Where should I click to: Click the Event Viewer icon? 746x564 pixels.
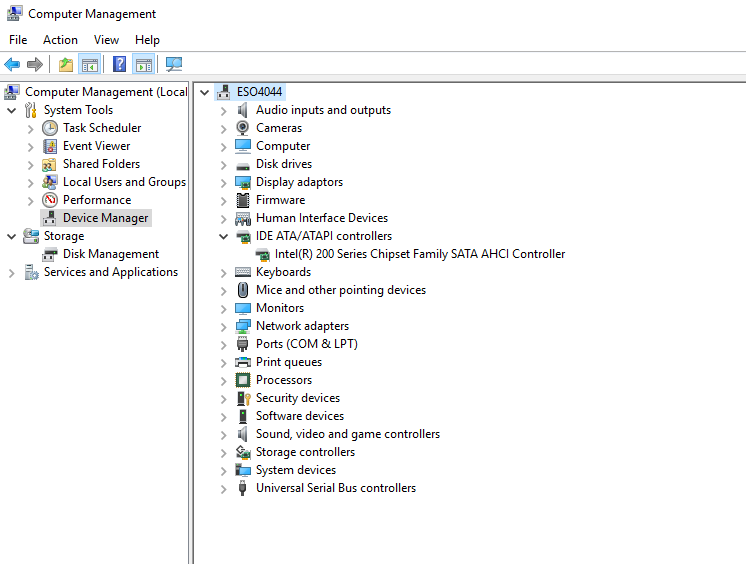[50, 146]
